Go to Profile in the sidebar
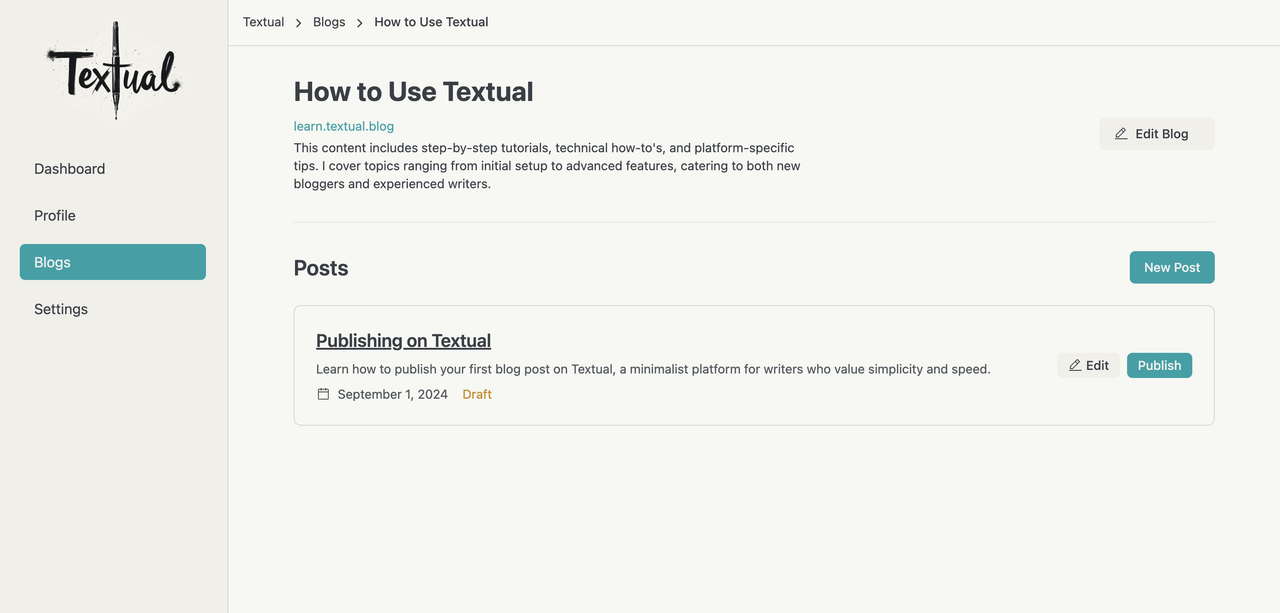Screen dimensions: 1280x613 click(113, 215)
